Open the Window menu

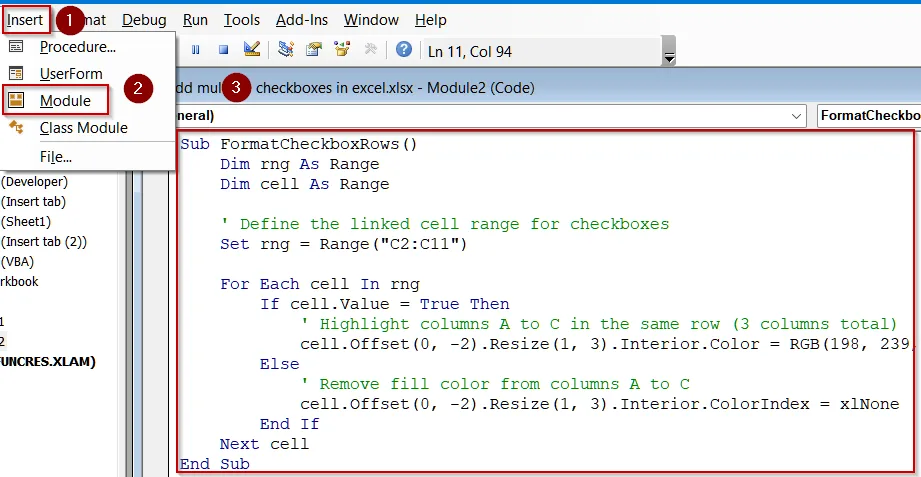371,20
